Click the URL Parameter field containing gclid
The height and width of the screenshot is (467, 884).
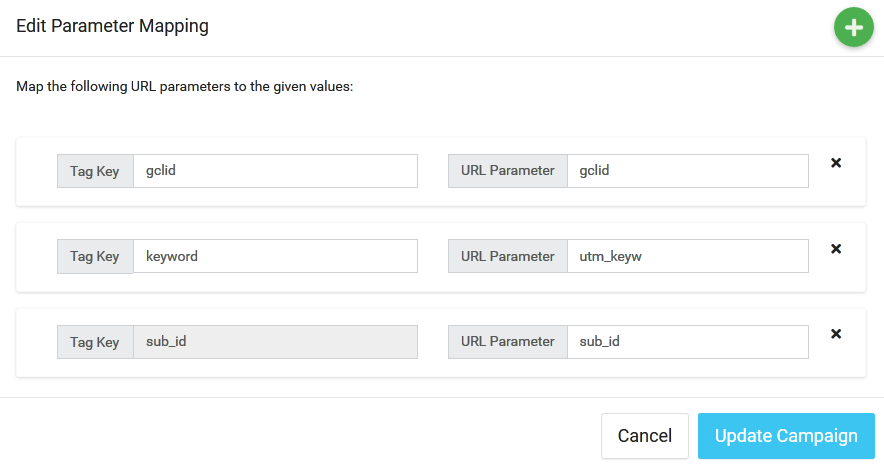(687, 171)
